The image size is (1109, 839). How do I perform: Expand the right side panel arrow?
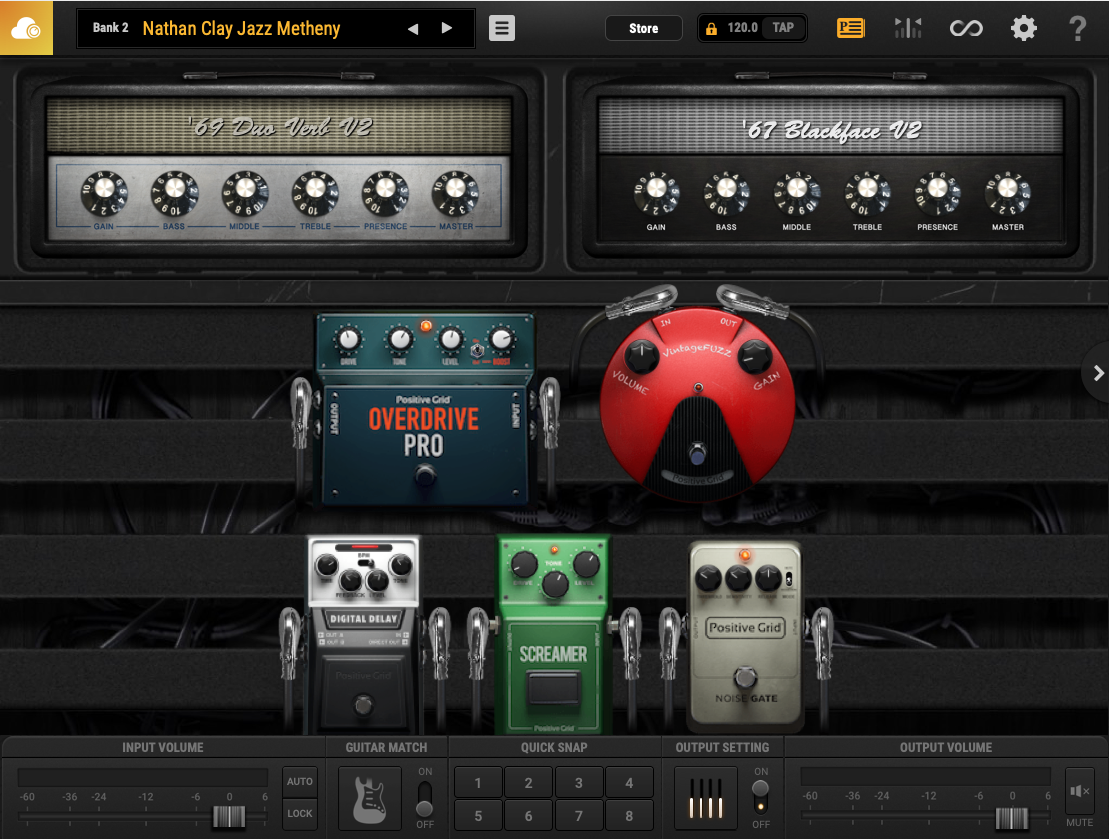[x=1098, y=373]
